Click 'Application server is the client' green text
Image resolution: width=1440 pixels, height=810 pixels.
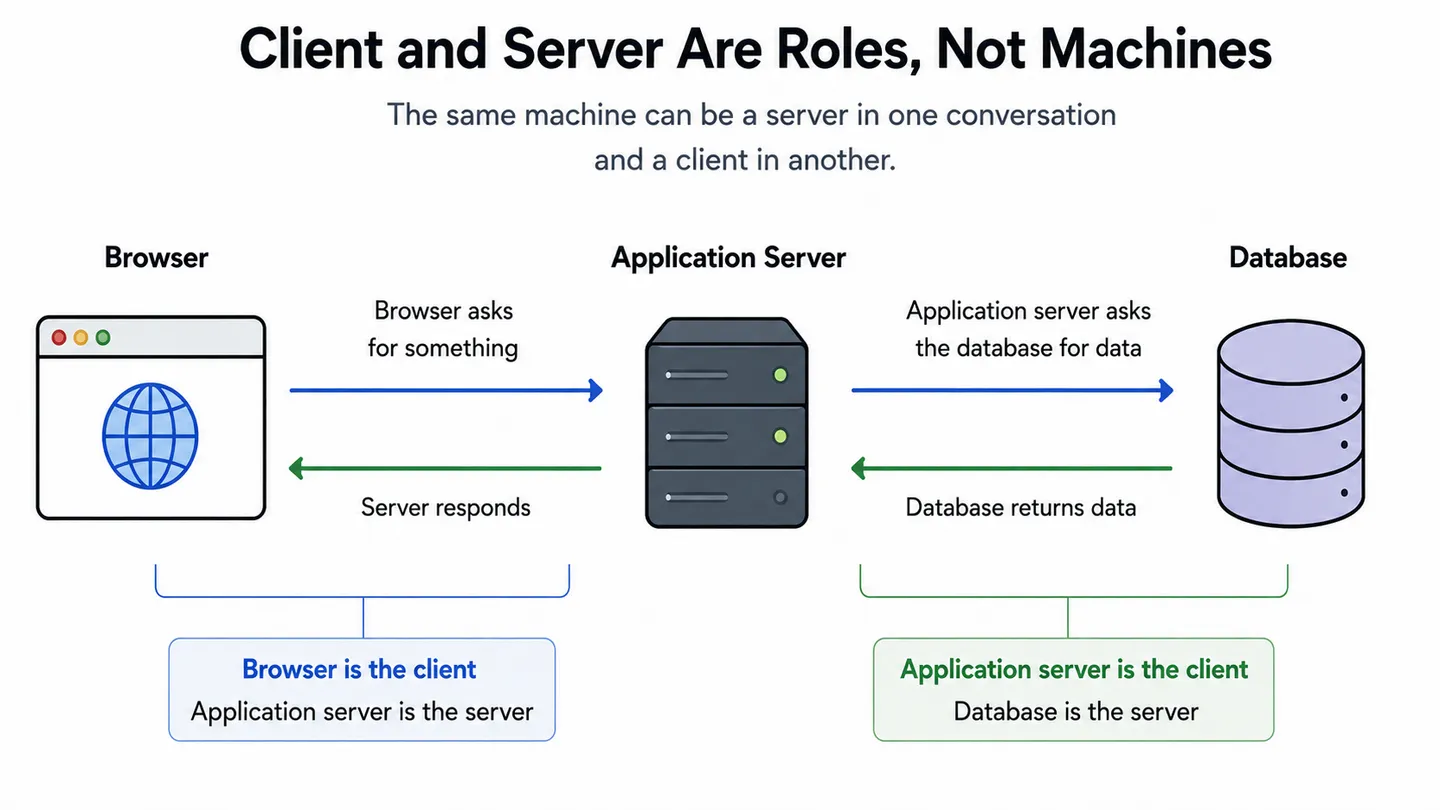[1075, 669]
